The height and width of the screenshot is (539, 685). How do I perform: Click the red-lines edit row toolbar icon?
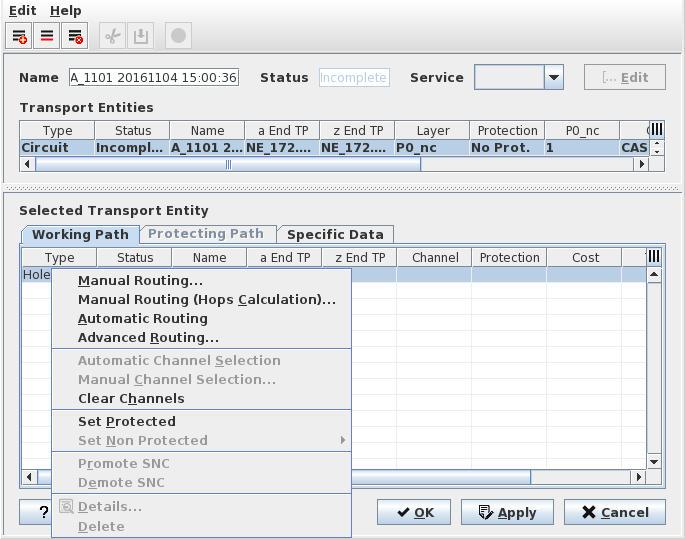pos(46,36)
